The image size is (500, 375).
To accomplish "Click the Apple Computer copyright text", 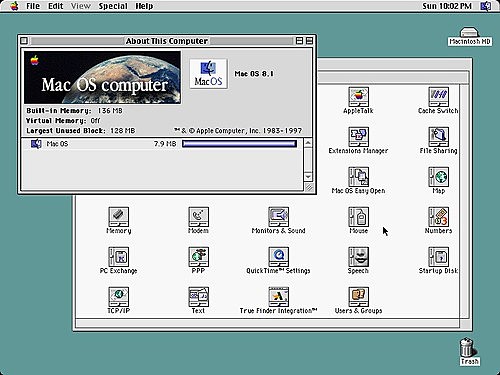I will [238, 131].
